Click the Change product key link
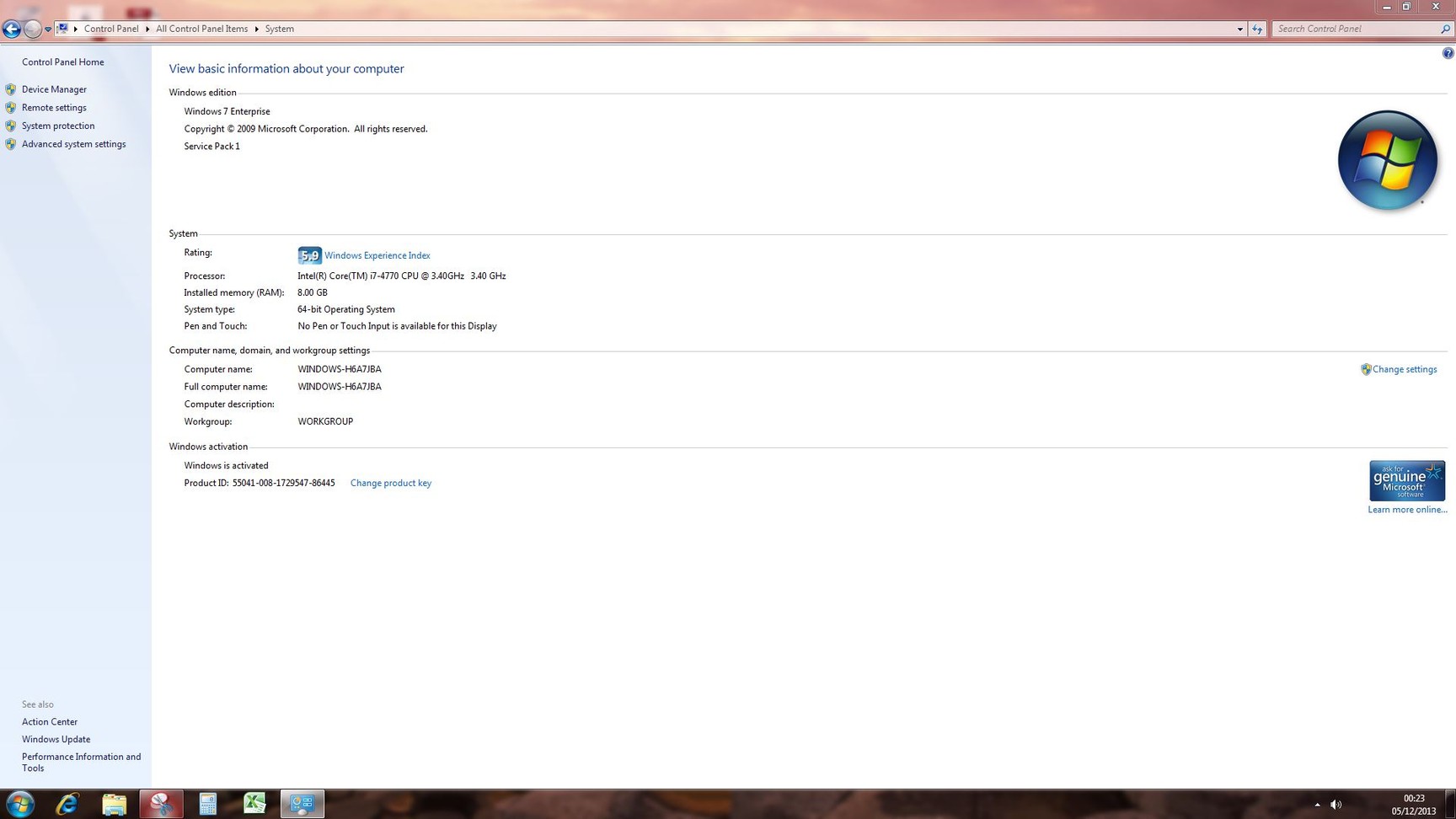The width and height of the screenshot is (1456, 819). 391,483
